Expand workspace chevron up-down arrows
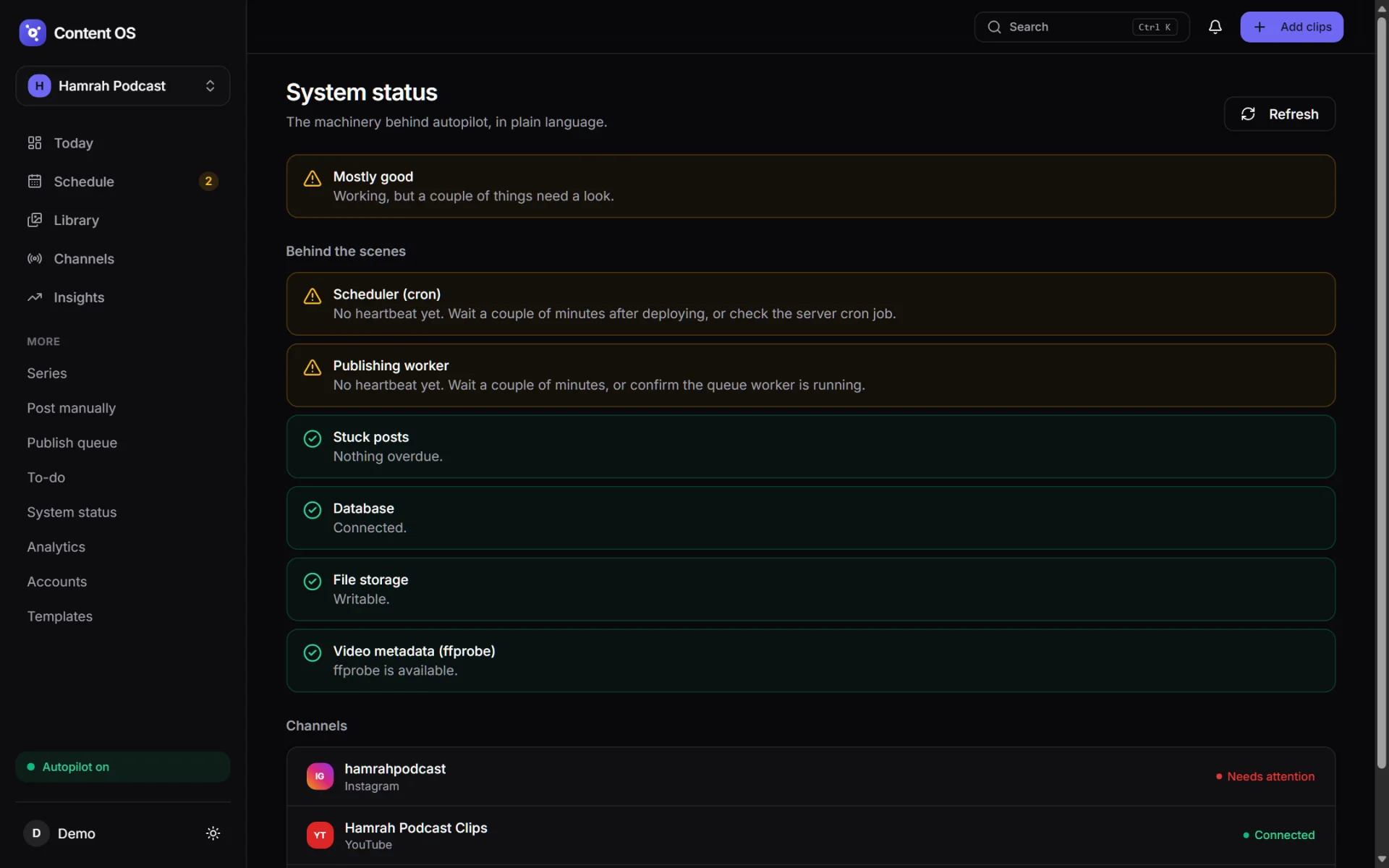Image resolution: width=1389 pixels, height=868 pixels. pyautogui.click(x=210, y=86)
